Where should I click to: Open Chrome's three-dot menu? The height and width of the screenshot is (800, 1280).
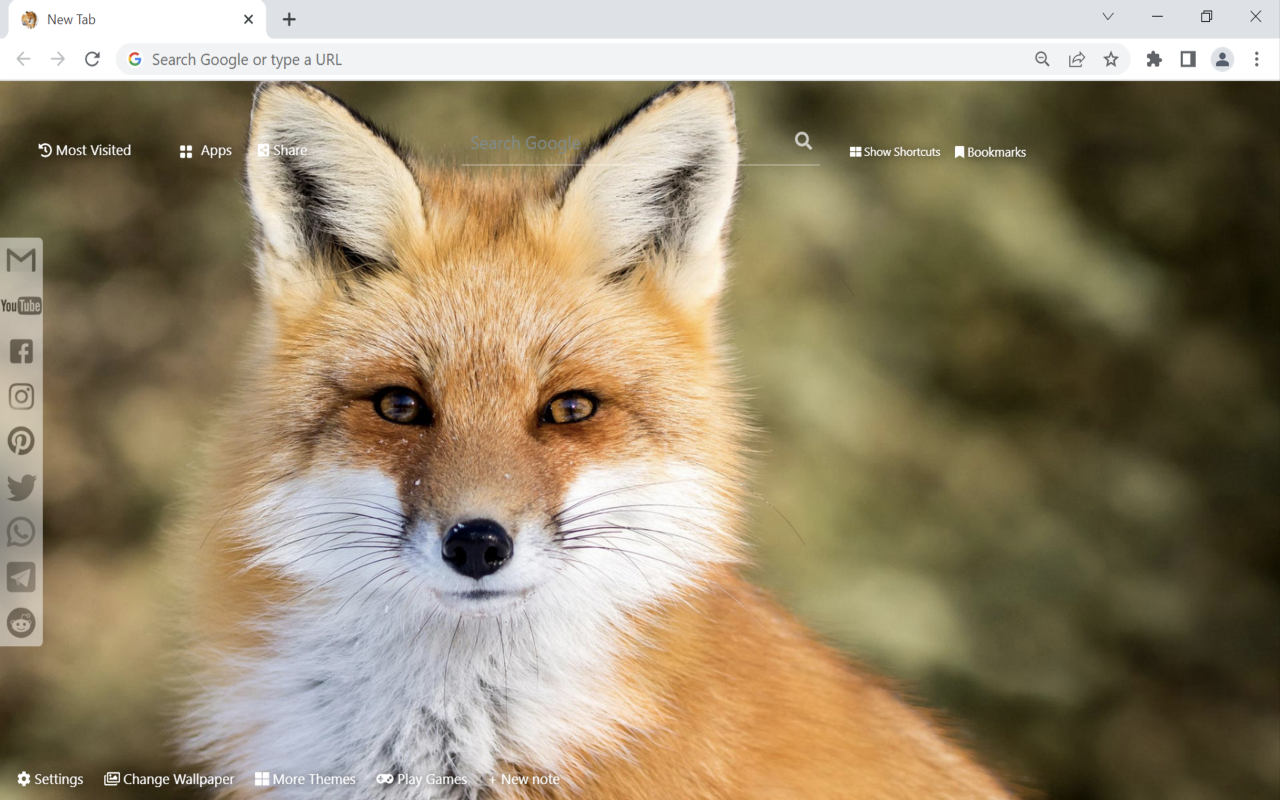pyautogui.click(x=1257, y=59)
